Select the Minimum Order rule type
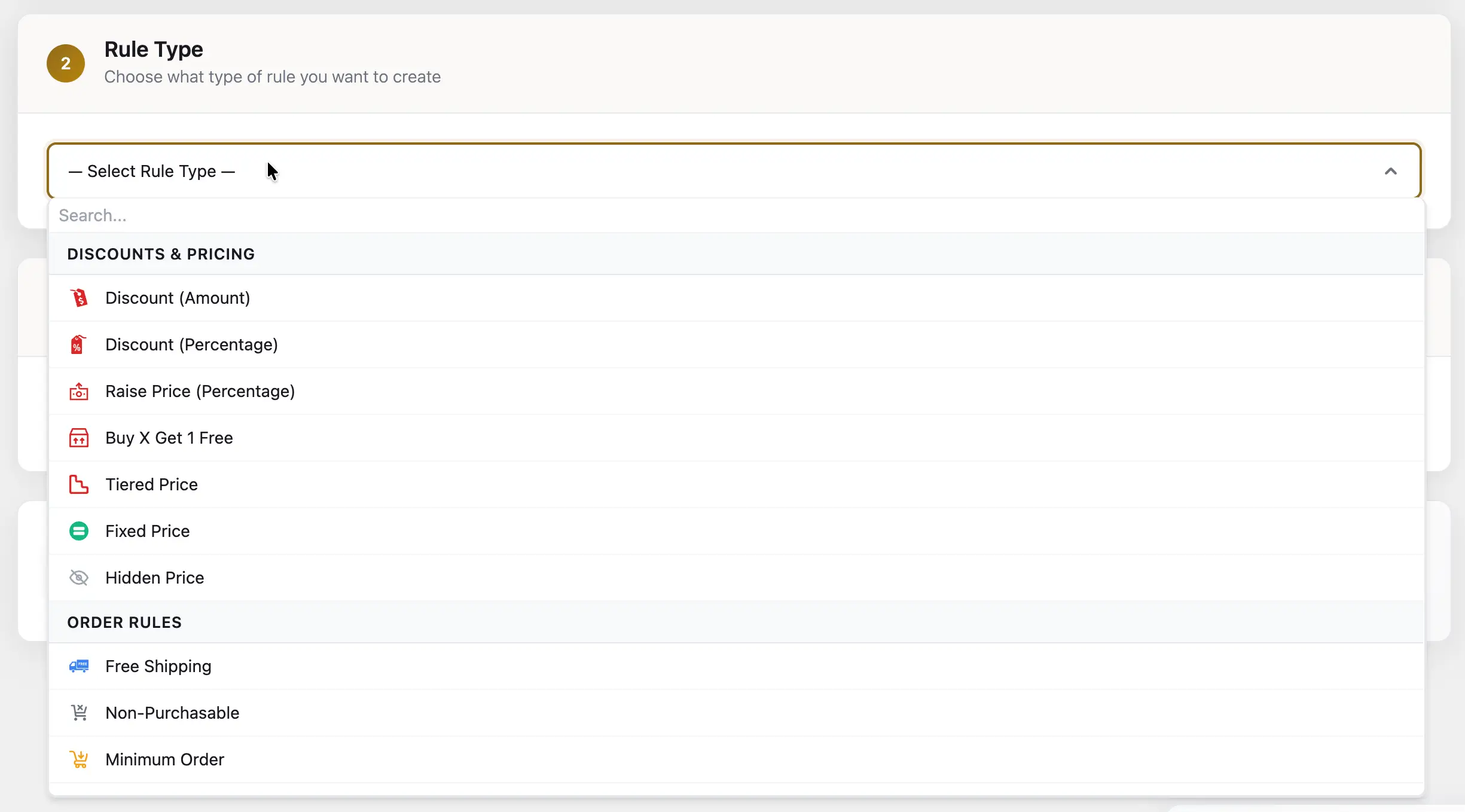 click(164, 760)
